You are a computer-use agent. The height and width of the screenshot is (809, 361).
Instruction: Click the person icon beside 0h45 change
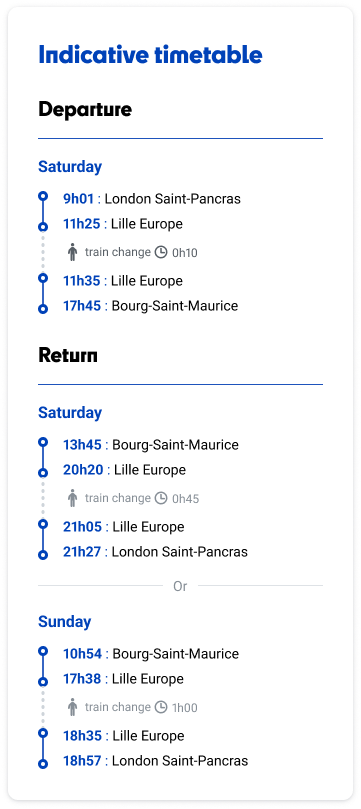click(x=73, y=498)
